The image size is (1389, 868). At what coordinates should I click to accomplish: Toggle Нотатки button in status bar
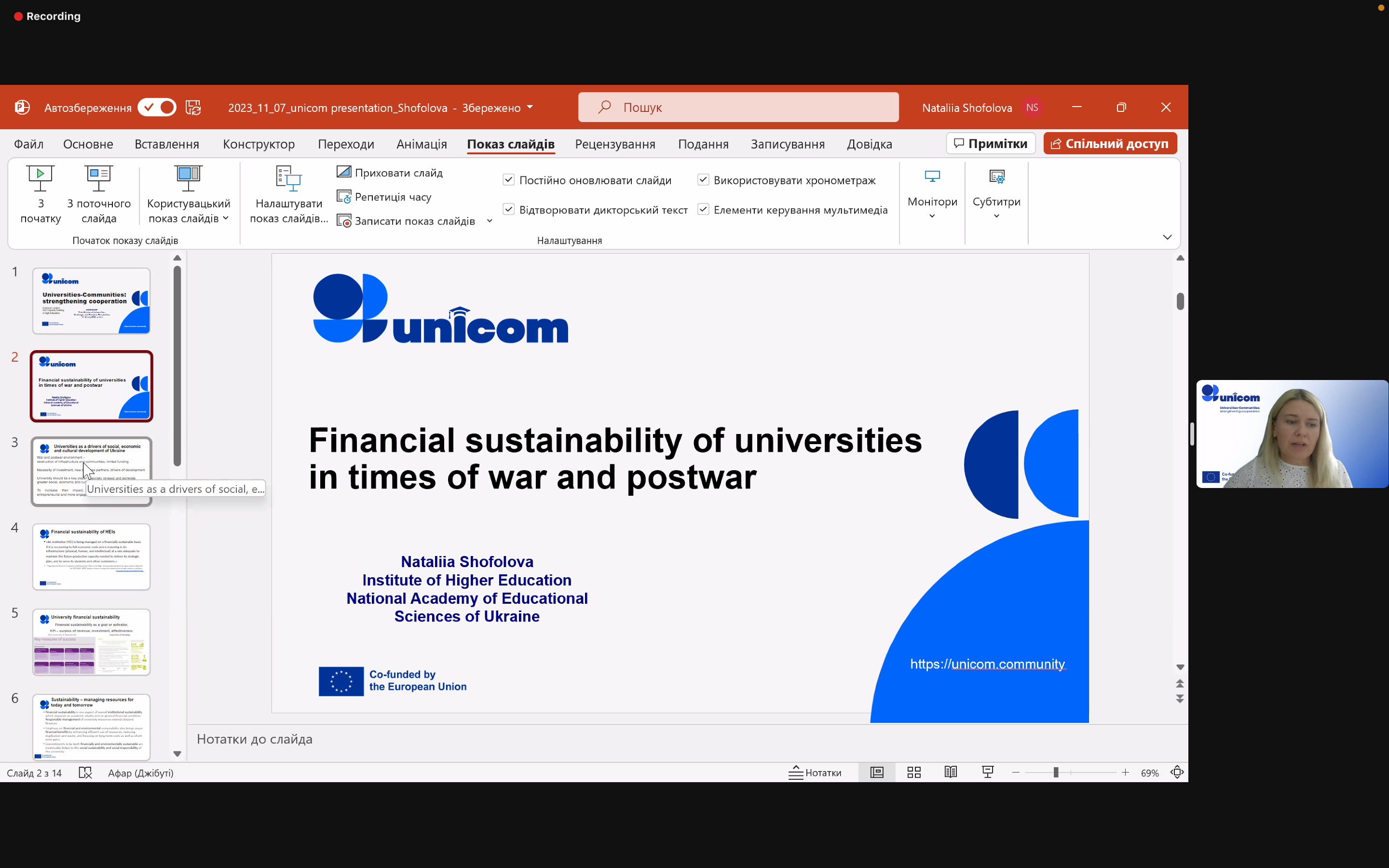pos(815,773)
